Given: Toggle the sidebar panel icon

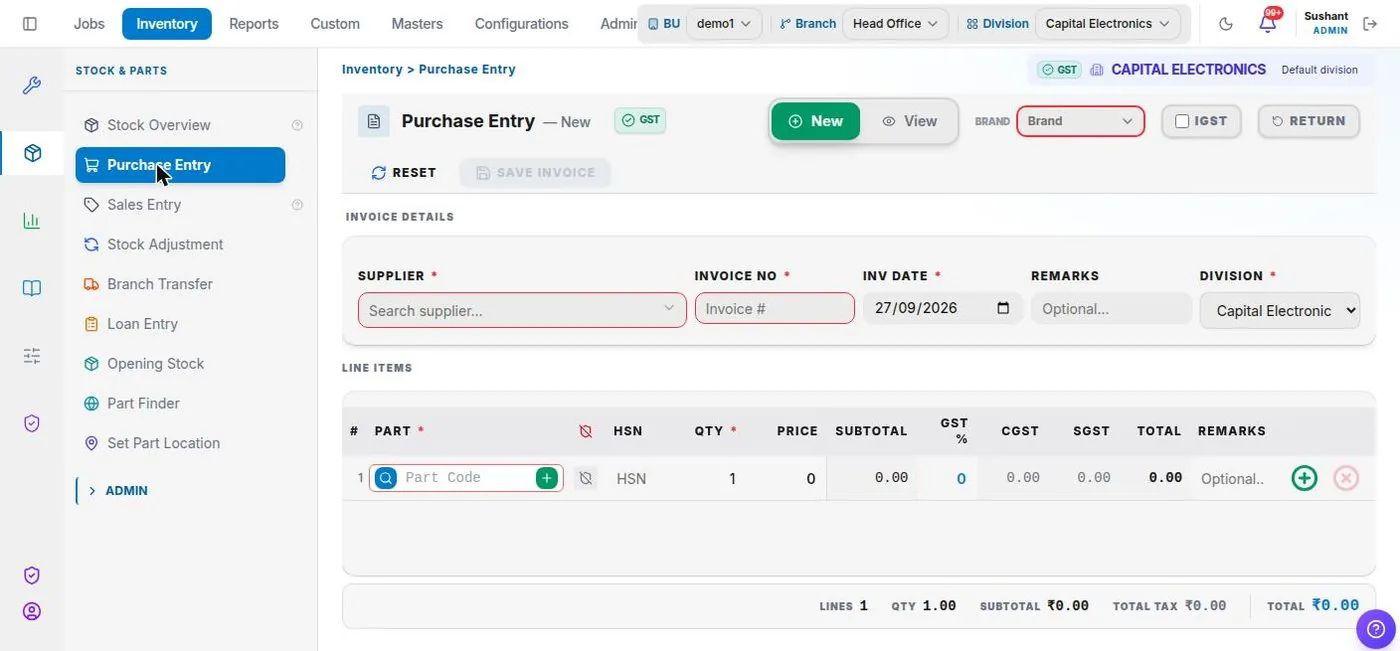Looking at the screenshot, I should [30, 23].
